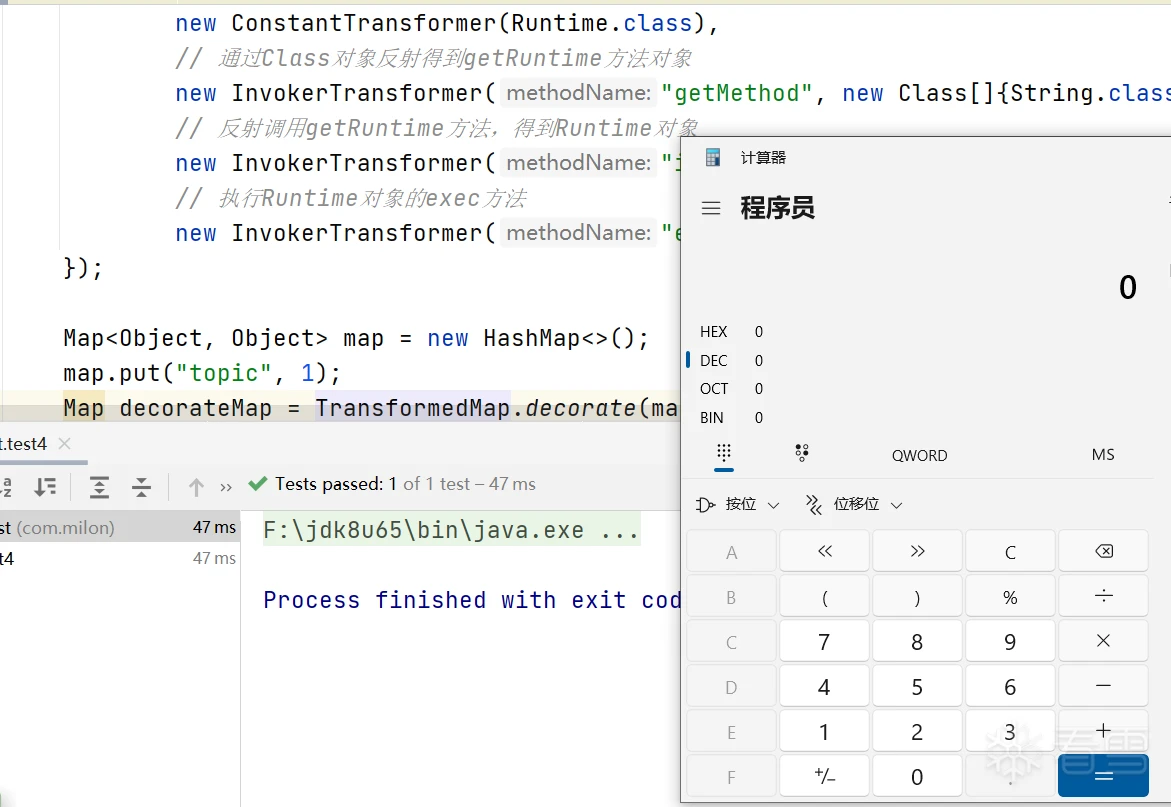1171x807 pixels.
Task: Select the 47 ms child test row
Action: (x=119, y=558)
